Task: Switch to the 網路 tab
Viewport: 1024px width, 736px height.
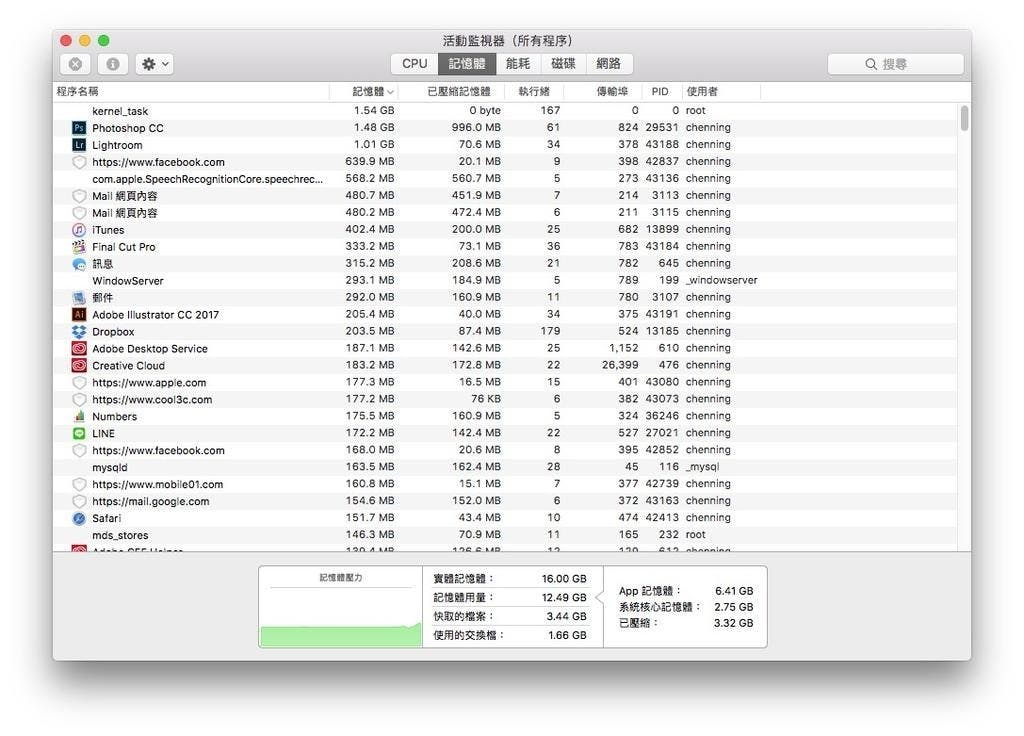Action: pyautogui.click(x=609, y=63)
